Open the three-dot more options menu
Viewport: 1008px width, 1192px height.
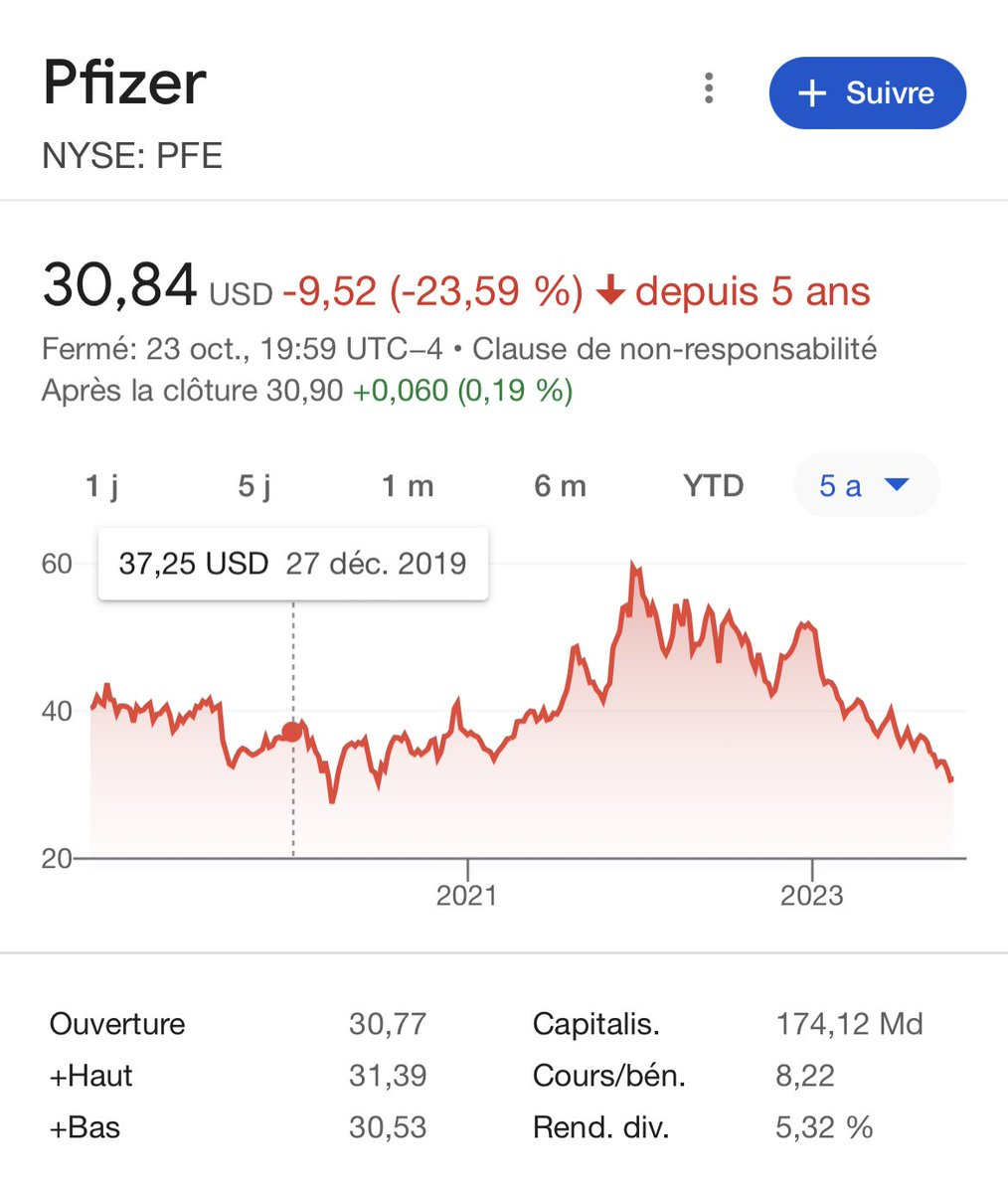(x=709, y=88)
